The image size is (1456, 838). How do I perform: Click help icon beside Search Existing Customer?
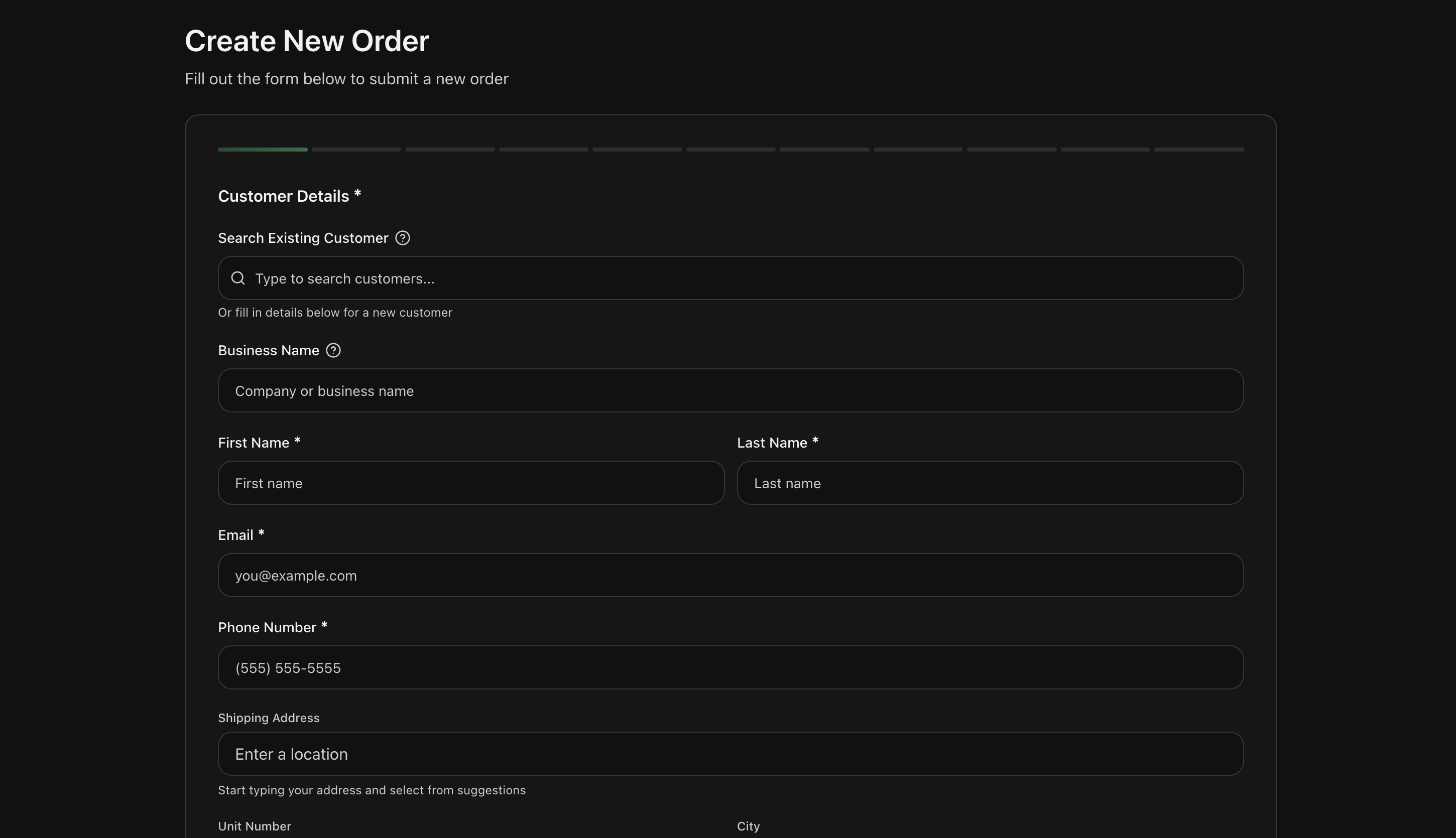click(x=403, y=238)
